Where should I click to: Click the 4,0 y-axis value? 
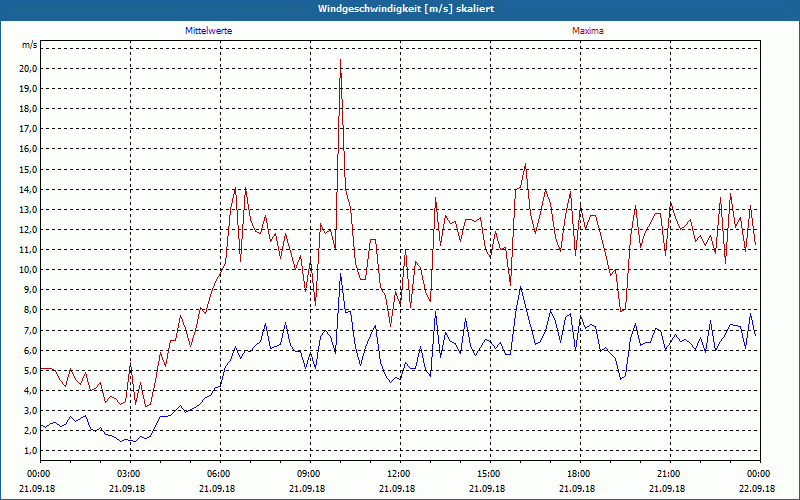pyautogui.click(x=31, y=391)
